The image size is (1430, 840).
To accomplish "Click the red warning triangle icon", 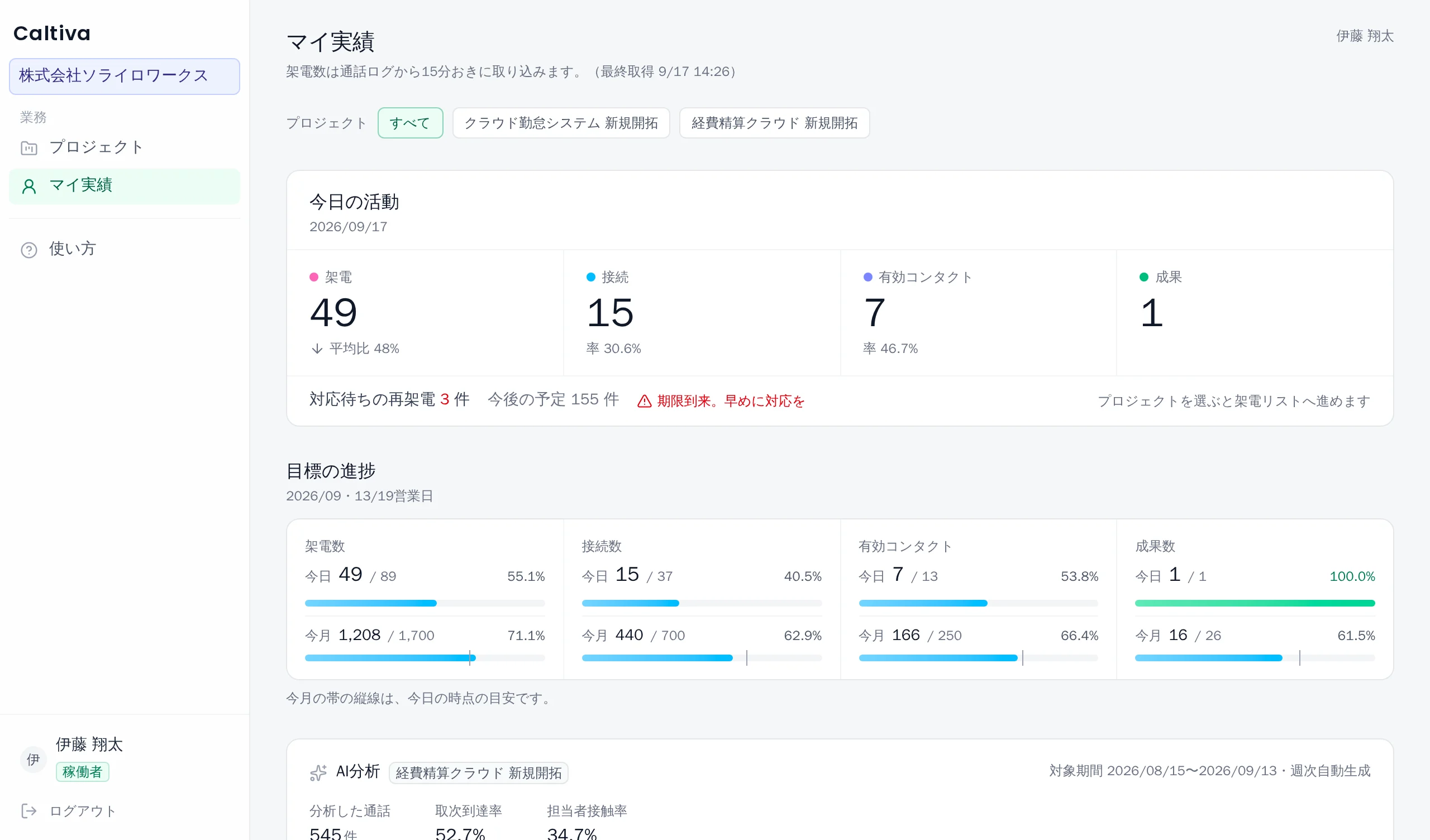I will click(x=644, y=401).
